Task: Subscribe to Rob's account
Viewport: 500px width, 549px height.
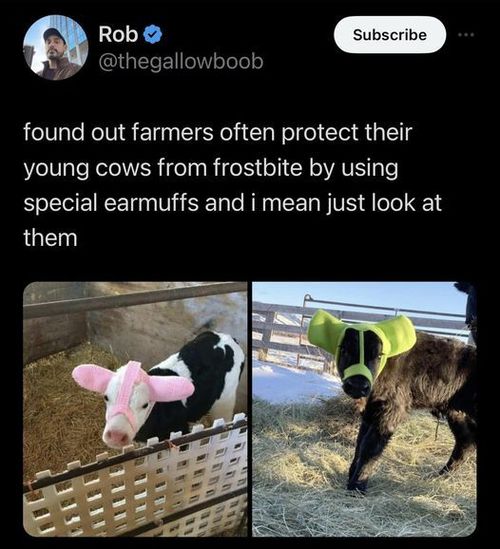Action: (390, 35)
